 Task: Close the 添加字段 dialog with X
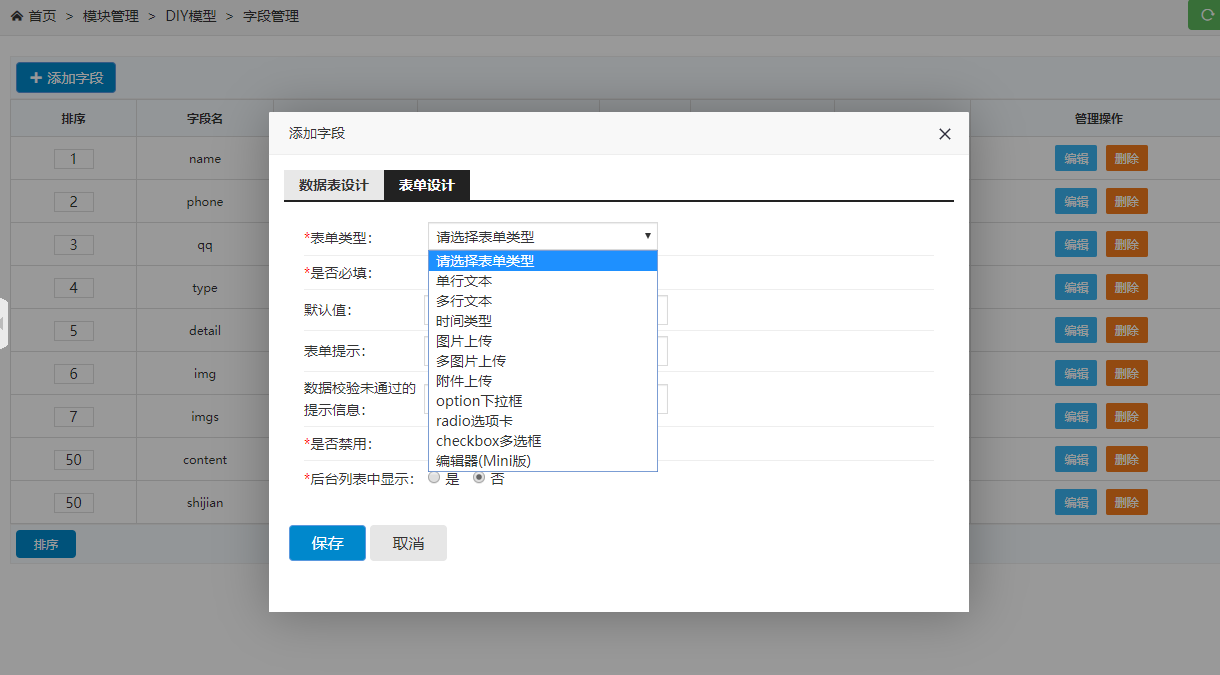[944, 134]
